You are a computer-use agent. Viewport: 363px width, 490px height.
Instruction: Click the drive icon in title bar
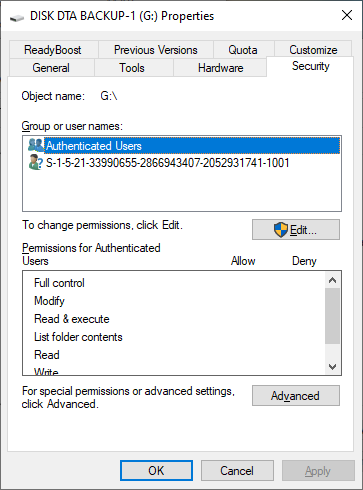point(16,17)
